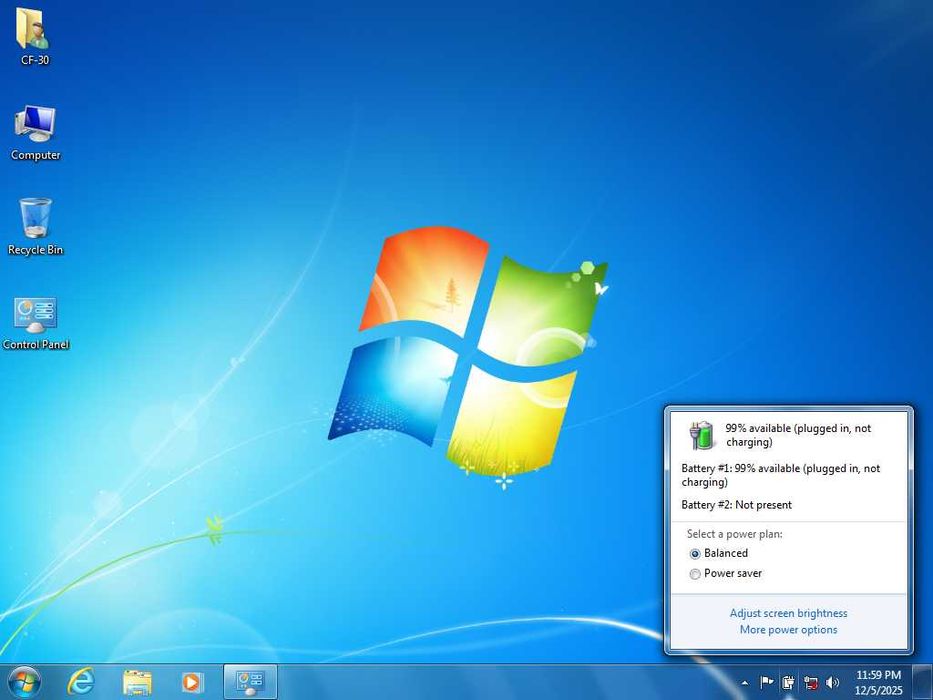This screenshot has height=700, width=933.
Task: Launch Internet Explorer from the taskbar
Action: tap(81, 682)
